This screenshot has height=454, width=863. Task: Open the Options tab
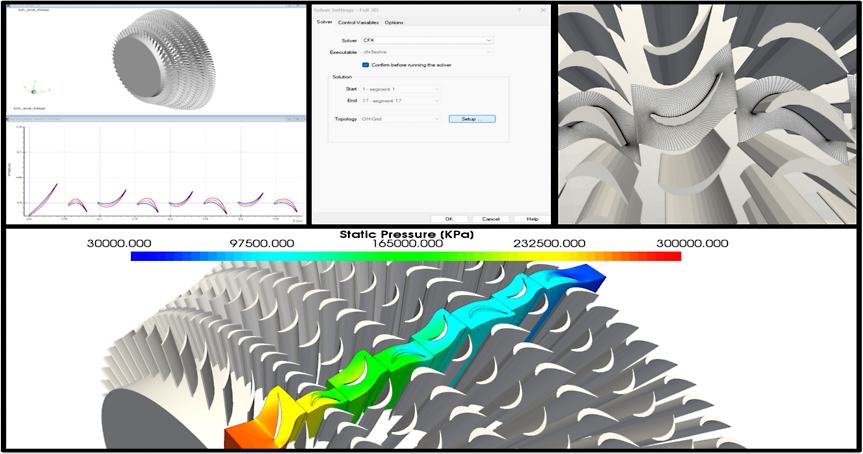pos(394,23)
